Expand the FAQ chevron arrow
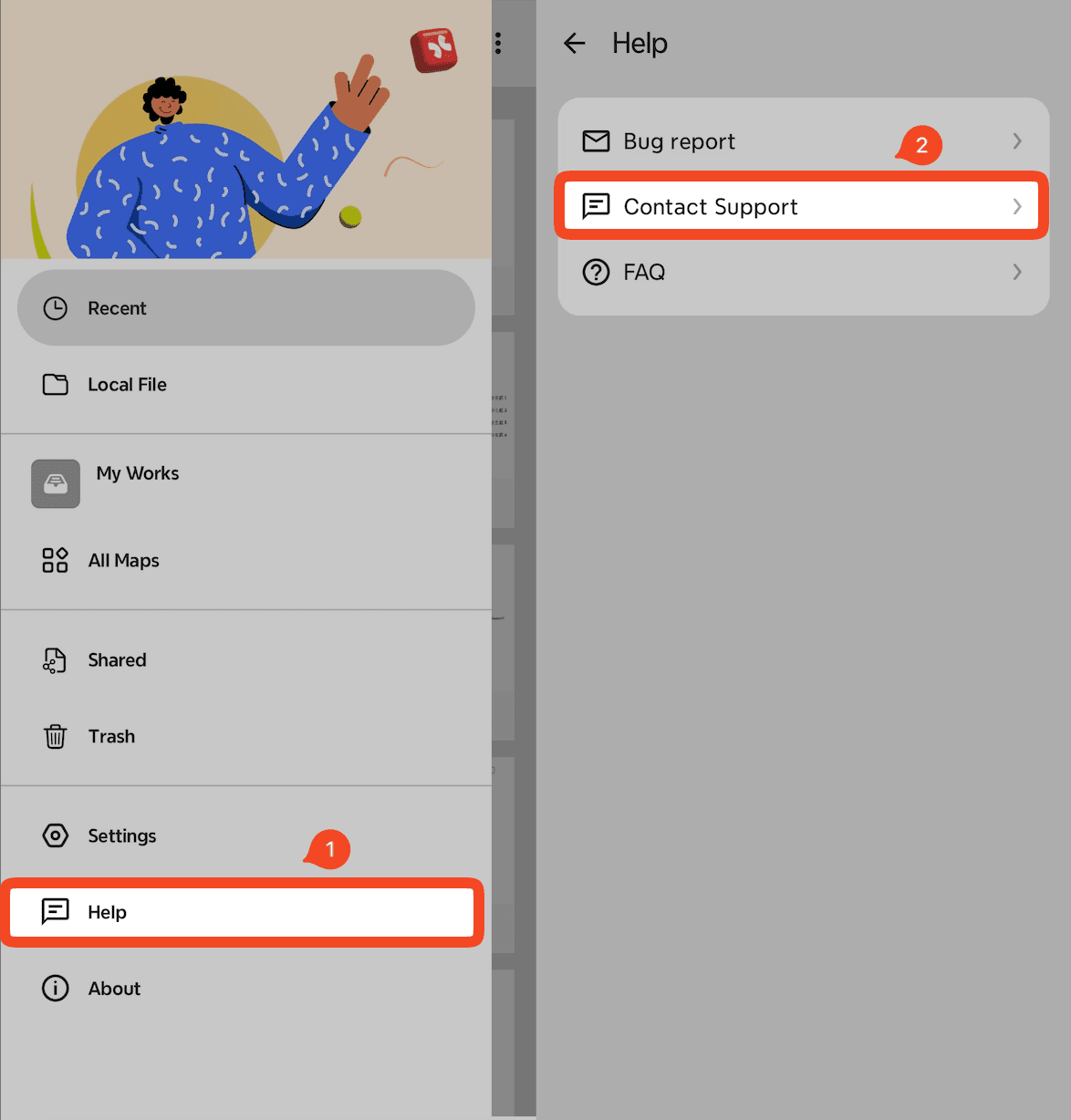 tap(1017, 272)
